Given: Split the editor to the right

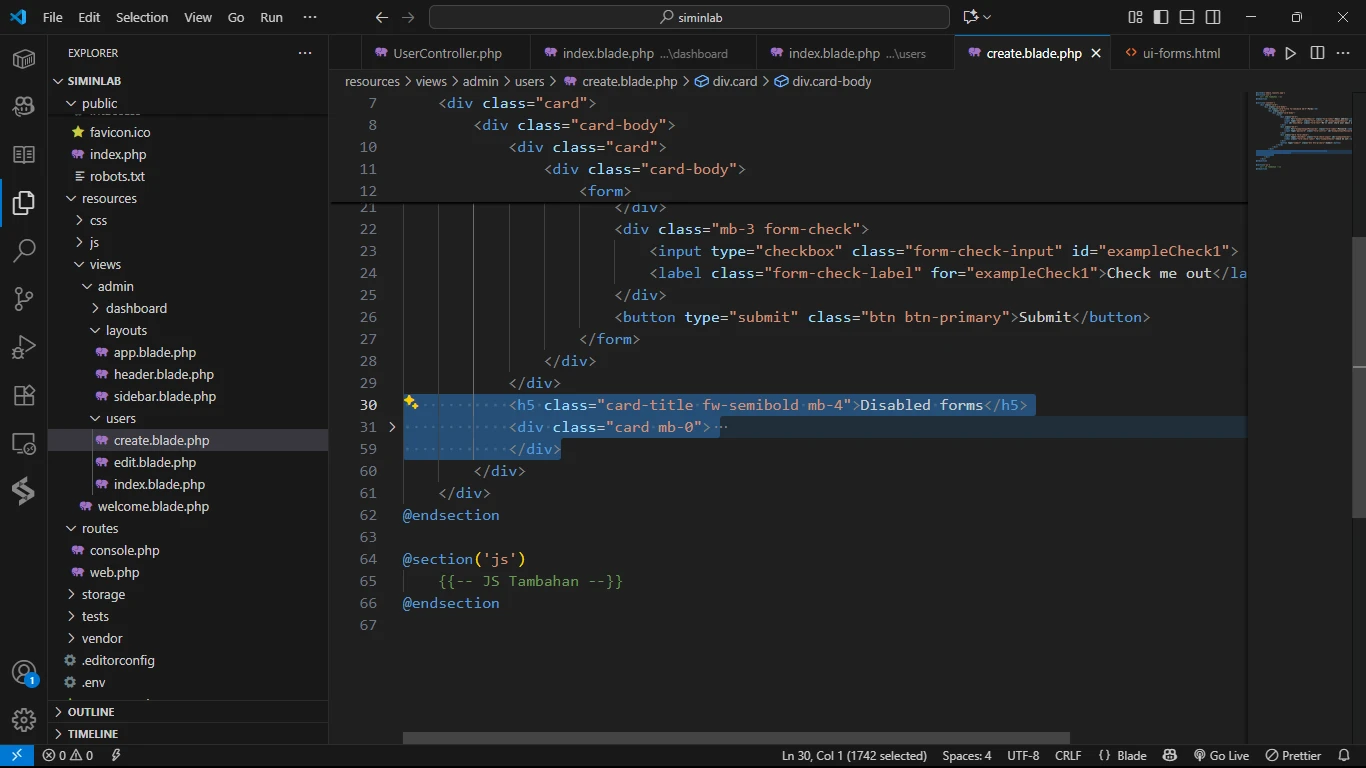Looking at the screenshot, I should [x=1317, y=53].
